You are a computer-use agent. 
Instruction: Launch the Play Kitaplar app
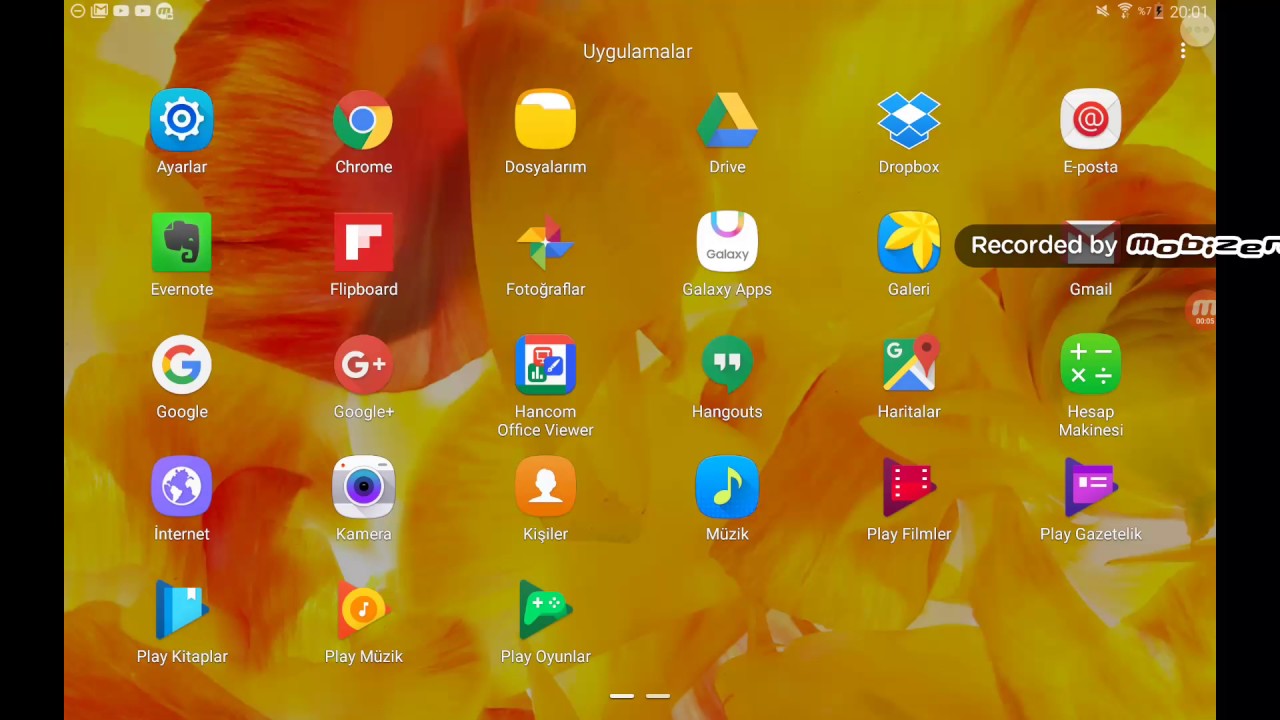coord(181,610)
